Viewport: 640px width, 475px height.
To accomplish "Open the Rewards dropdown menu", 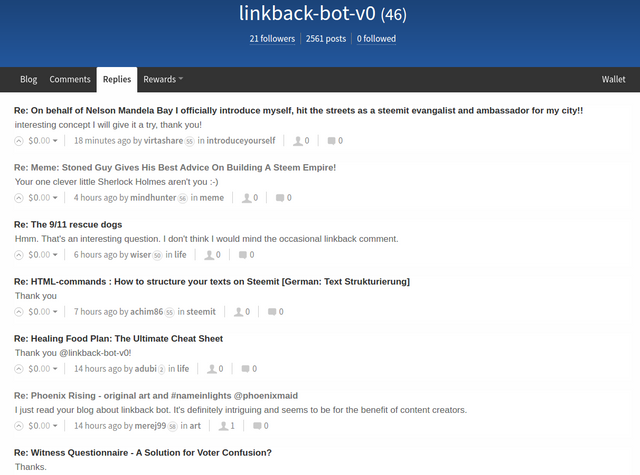I will click(163, 80).
